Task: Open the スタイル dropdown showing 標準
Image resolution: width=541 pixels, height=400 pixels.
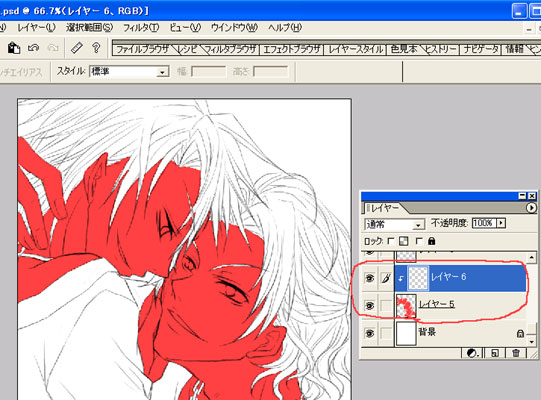Action: (129, 71)
